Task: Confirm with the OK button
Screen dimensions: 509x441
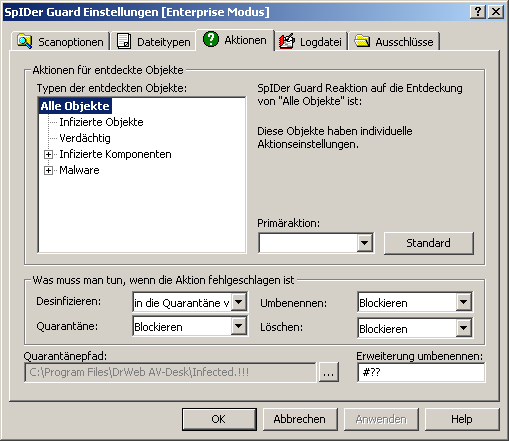Action: [219, 419]
